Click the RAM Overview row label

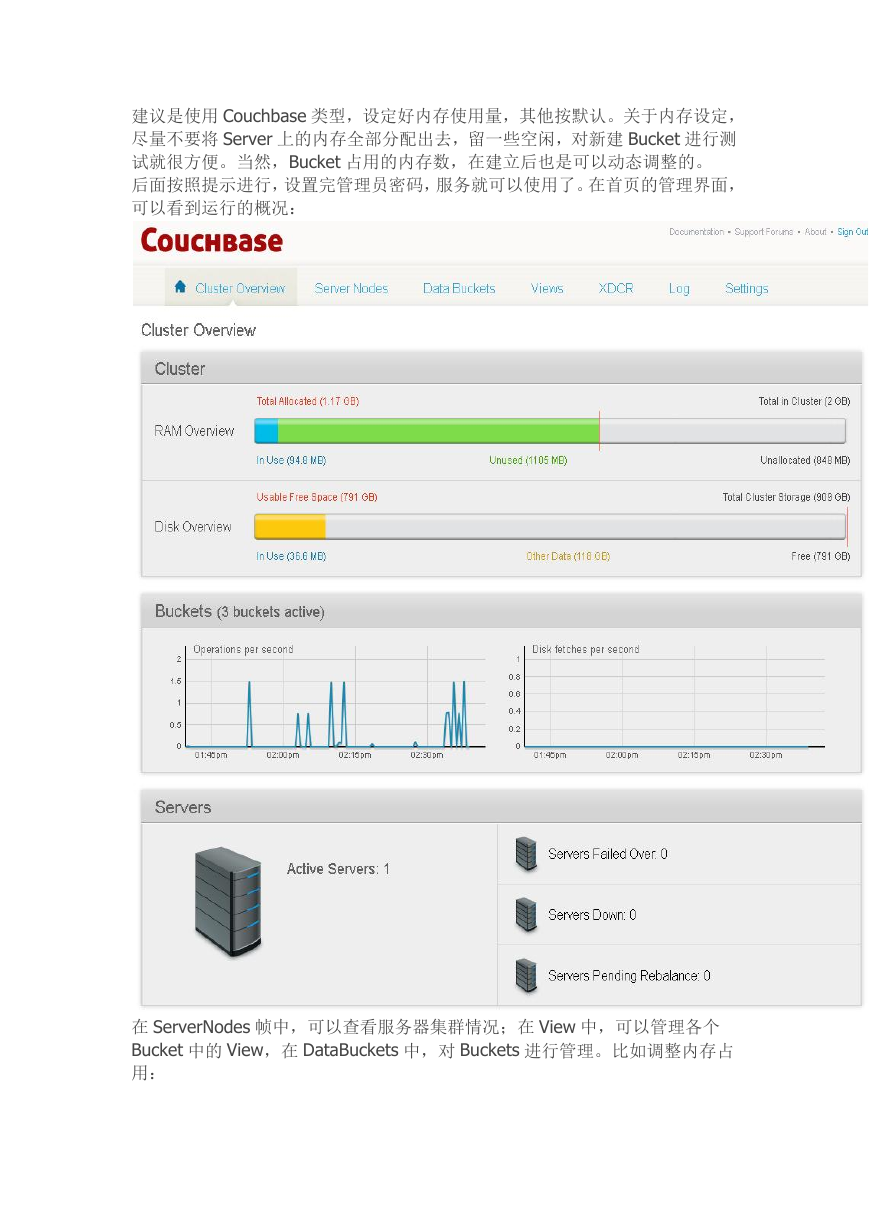pos(194,431)
